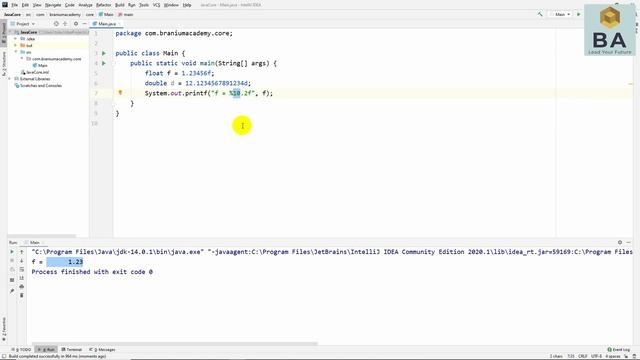The height and width of the screenshot is (360, 640).
Task: Expand the .idea folder in project tree
Action: tap(16, 39)
